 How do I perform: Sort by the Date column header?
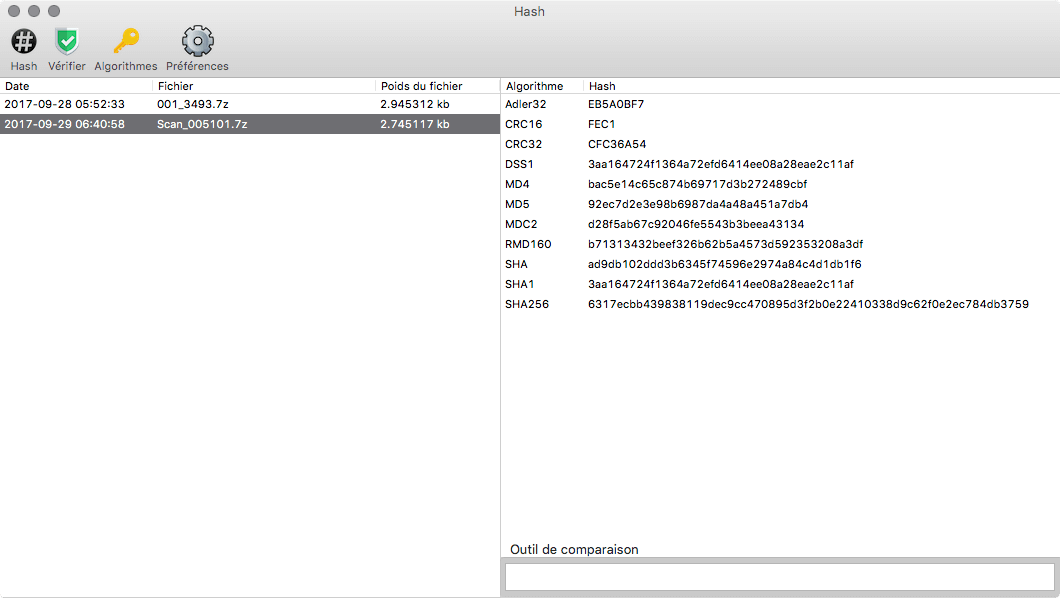(x=76, y=86)
